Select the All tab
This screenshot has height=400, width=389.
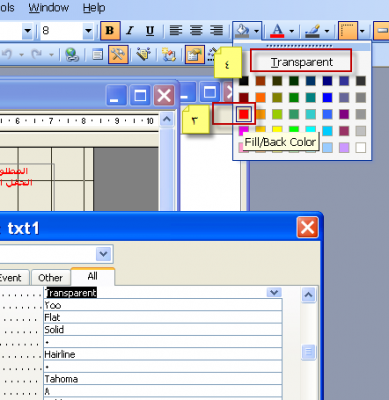93,276
